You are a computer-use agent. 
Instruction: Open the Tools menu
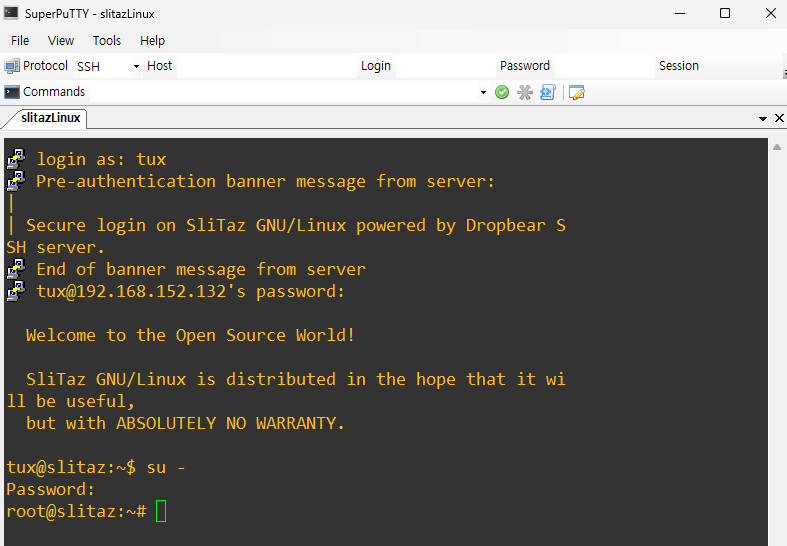107,41
